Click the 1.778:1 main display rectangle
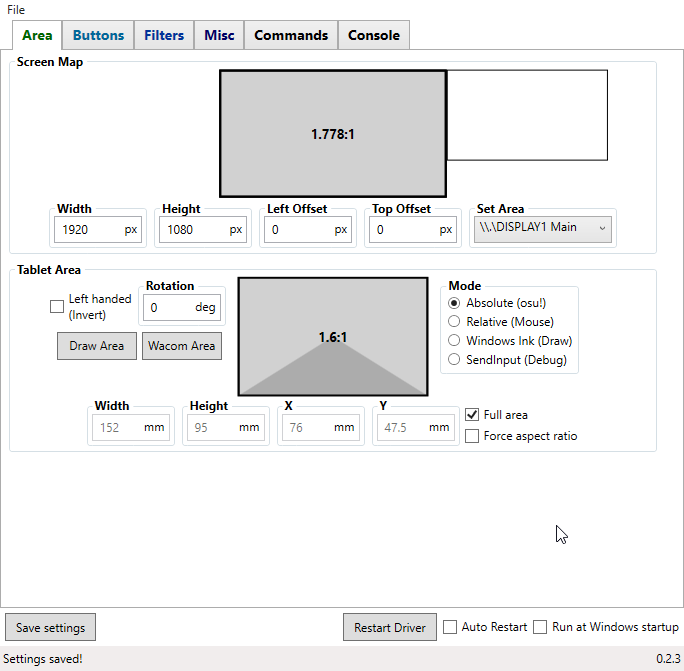This screenshot has height=671, width=684. click(x=333, y=134)
